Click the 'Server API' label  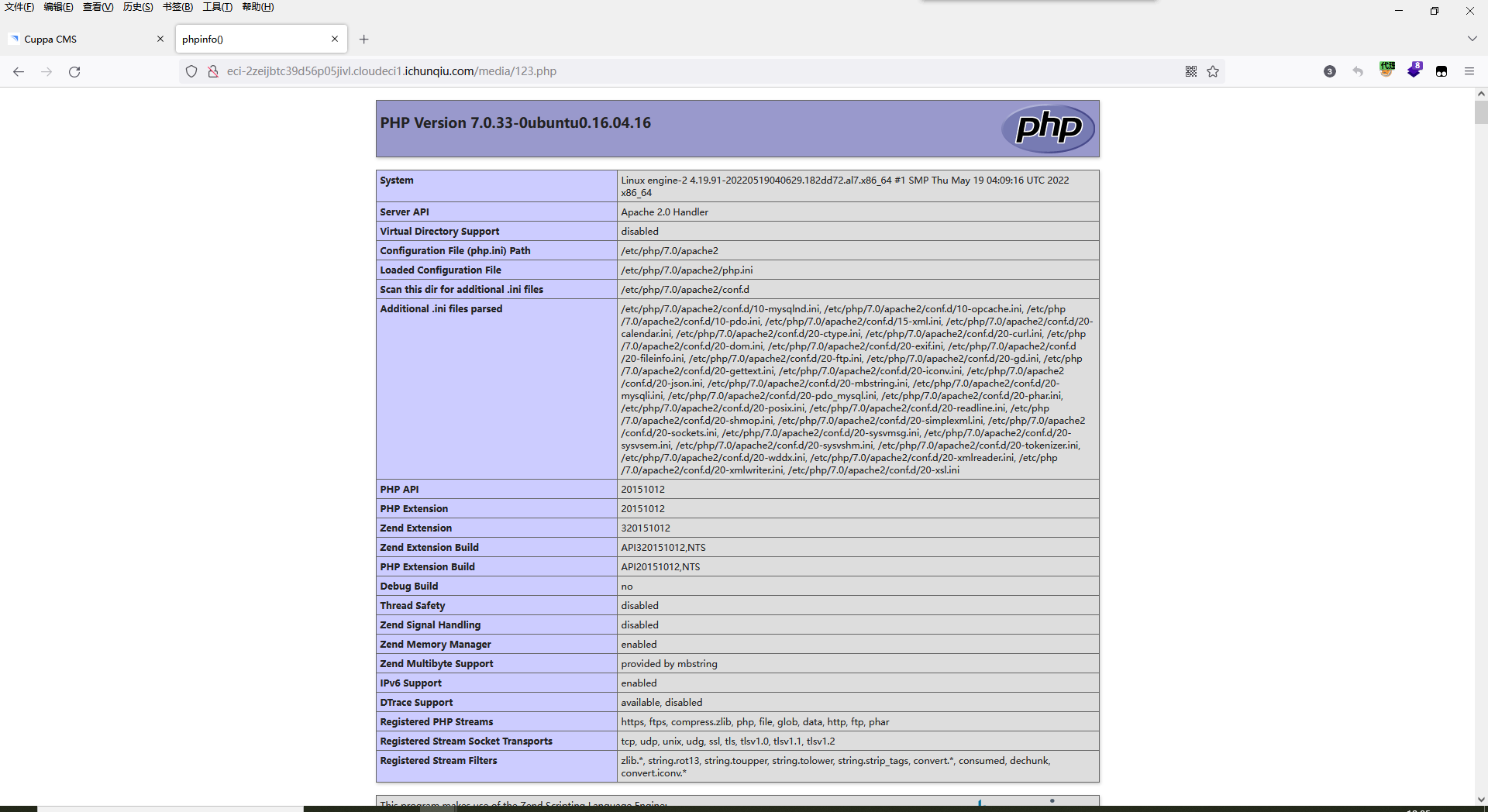[x=405, y=212]
